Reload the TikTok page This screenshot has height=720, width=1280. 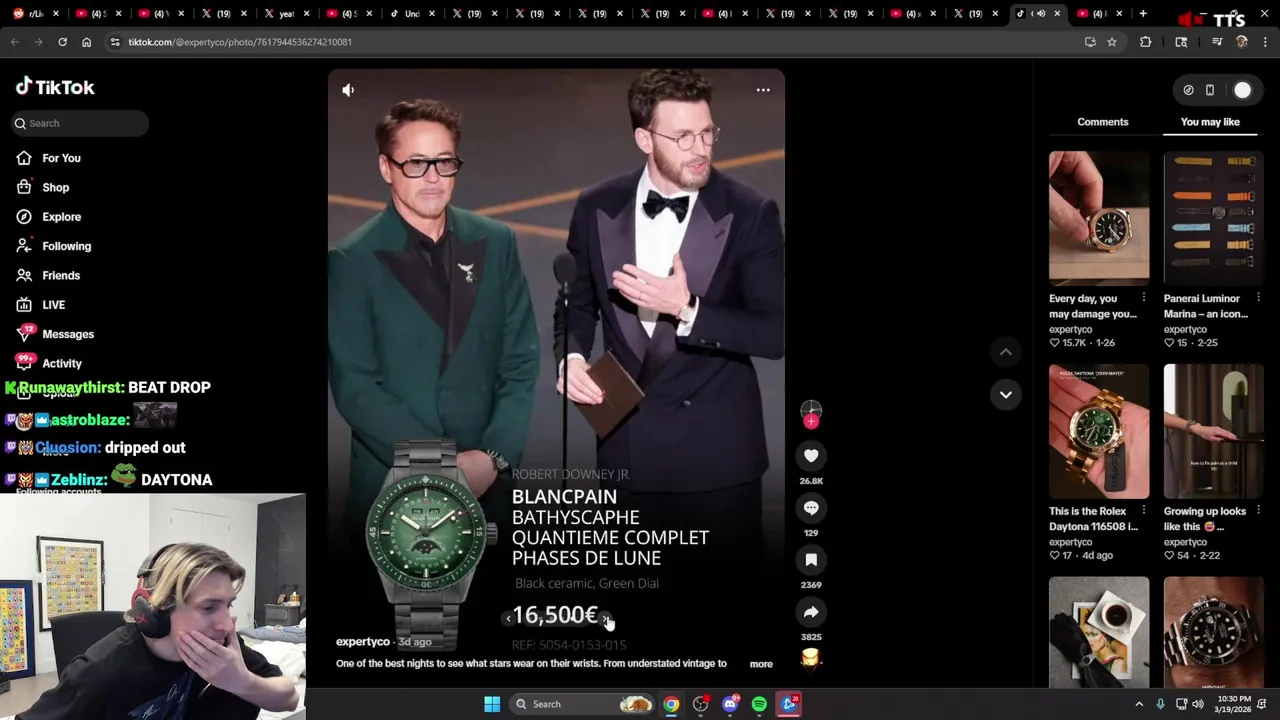[62, 42]
